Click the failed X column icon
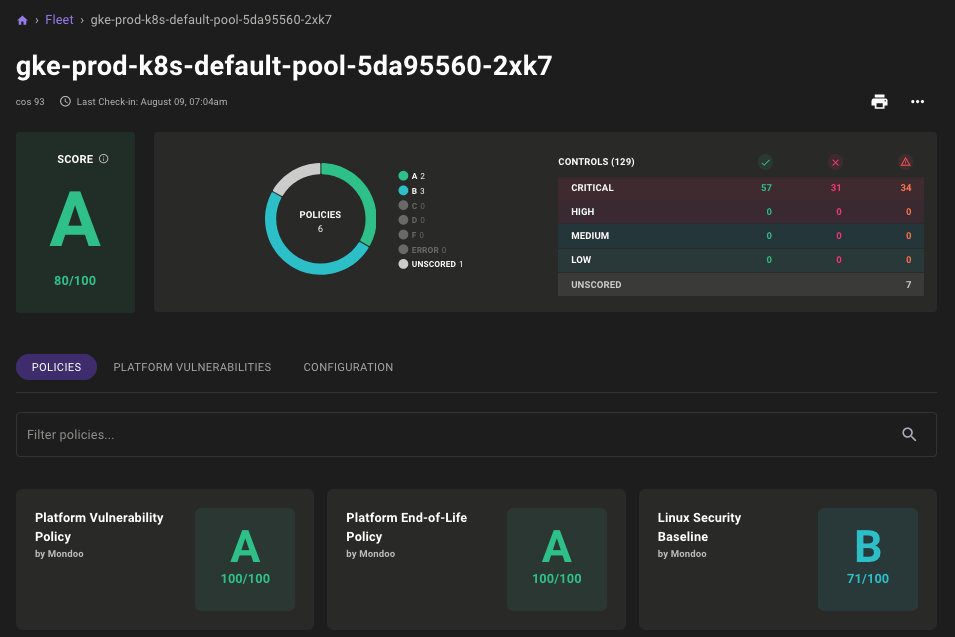The width and height of the screenshot is (955, 637). point(836,162)
